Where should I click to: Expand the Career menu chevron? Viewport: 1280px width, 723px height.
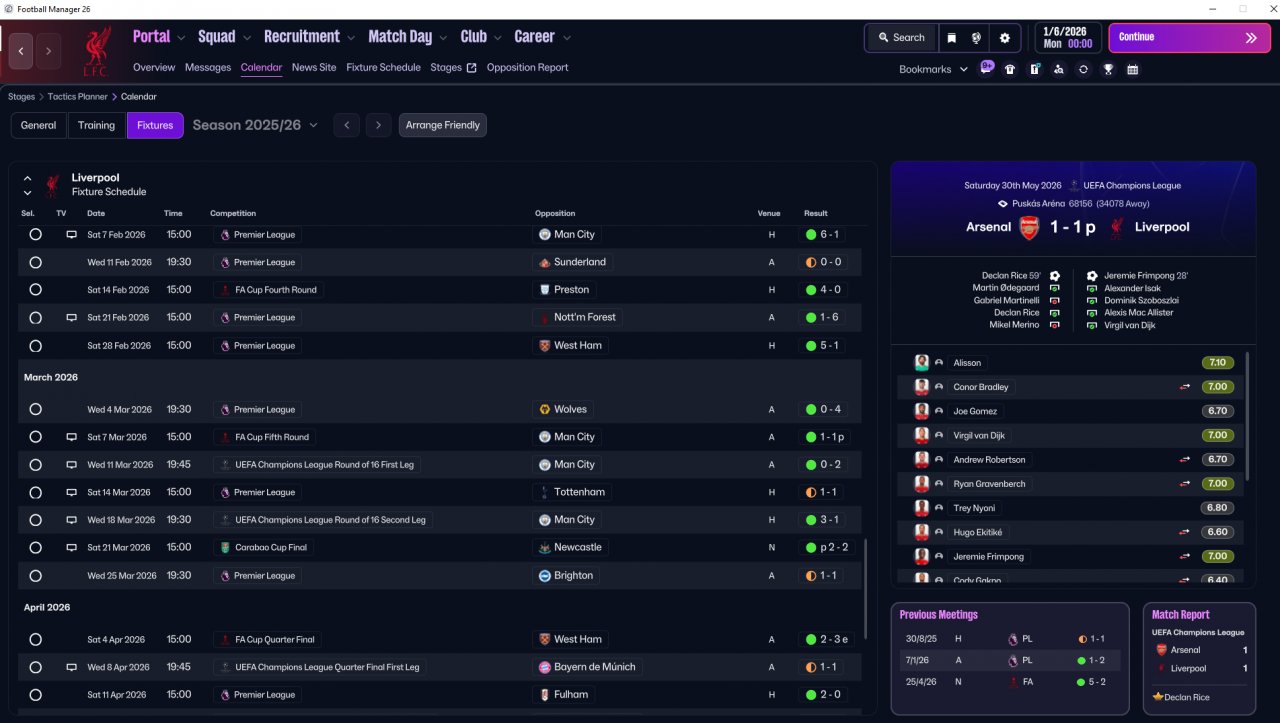pos(567,38)
